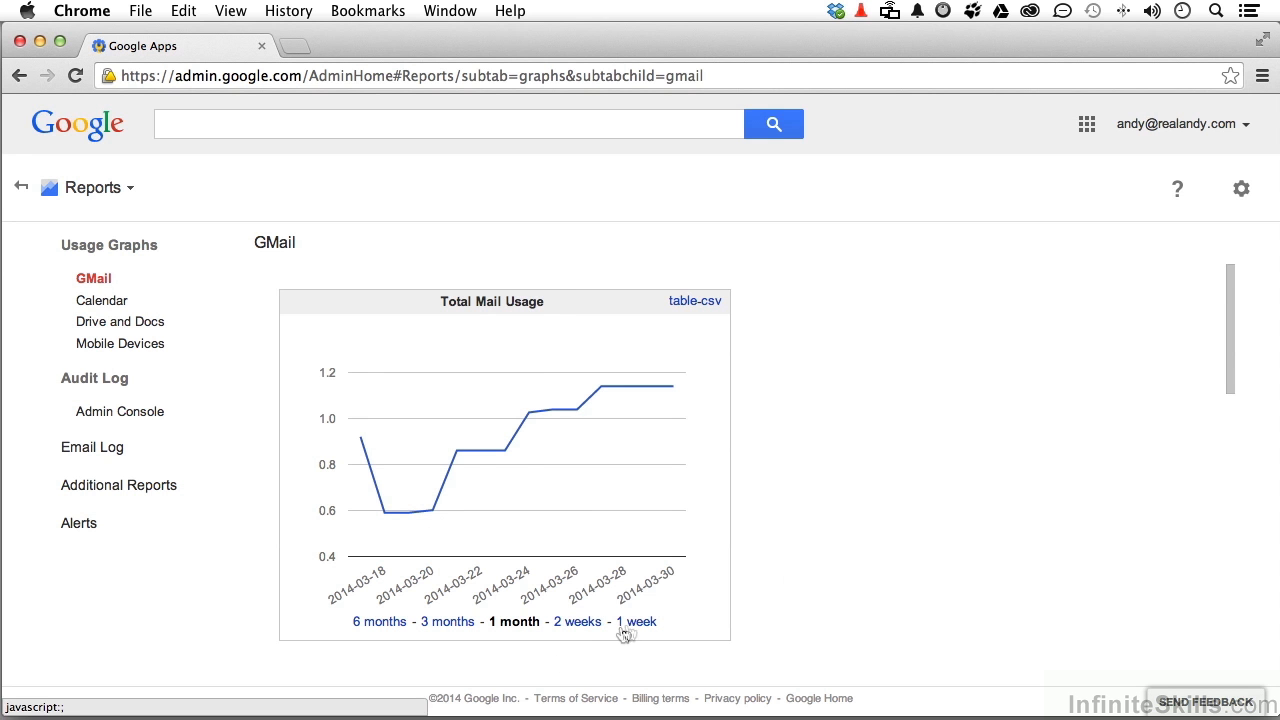Select Calendar under Usage Graphs
Viewport: 1280px width, 720px height.
pos(101,300)
